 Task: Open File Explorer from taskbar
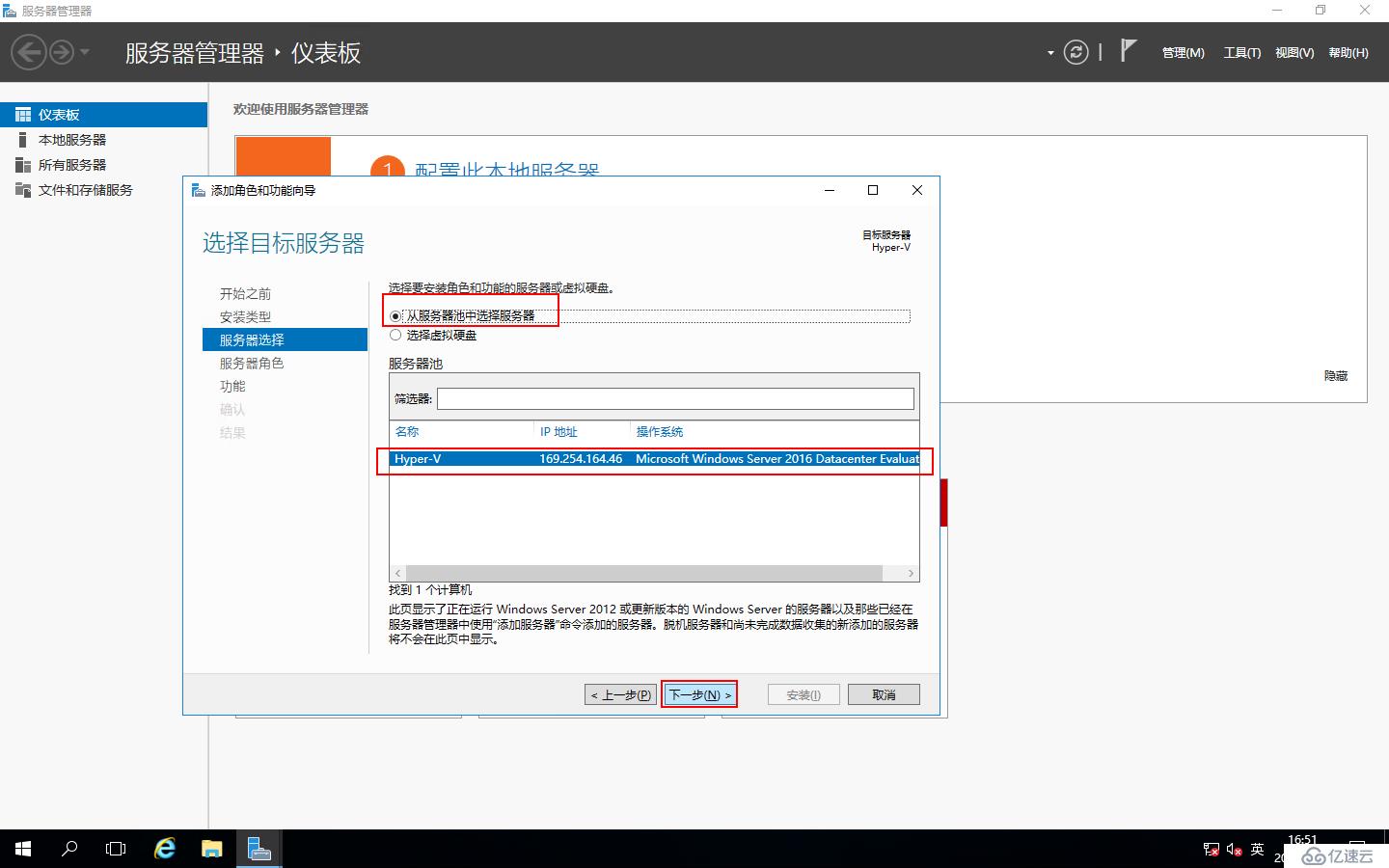(x=211, y=849)
